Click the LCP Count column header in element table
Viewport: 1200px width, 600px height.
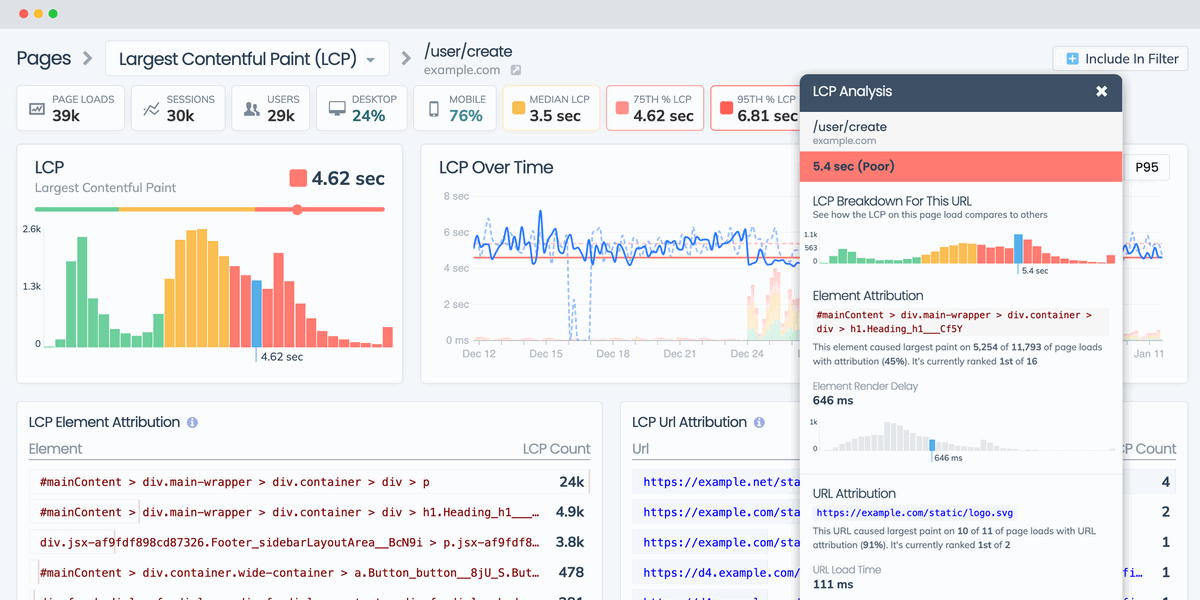tap(556, 449)
